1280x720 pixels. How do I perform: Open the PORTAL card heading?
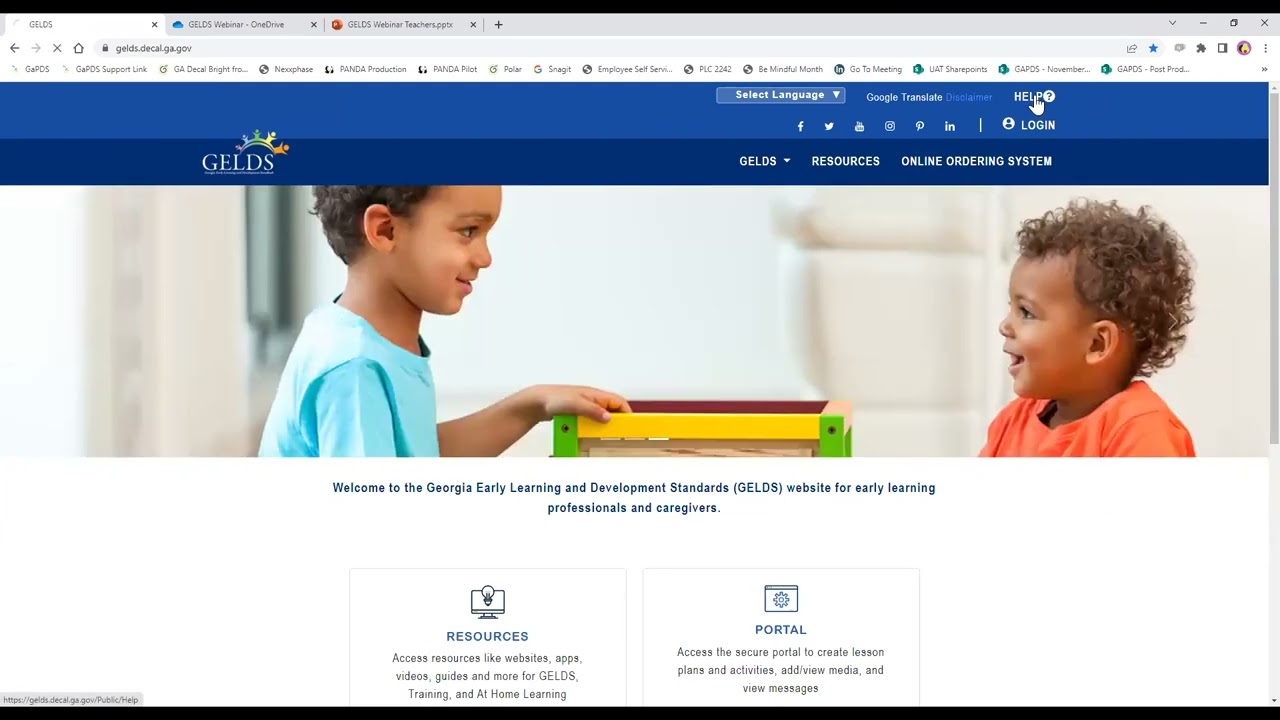tap(781, 630)
